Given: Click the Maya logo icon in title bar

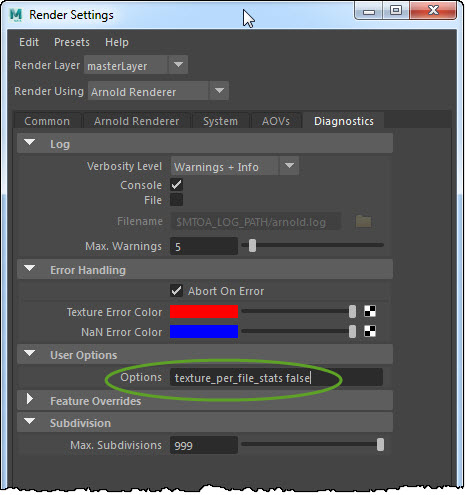Looking at the screenshot, I should click(x=16, y=15).
